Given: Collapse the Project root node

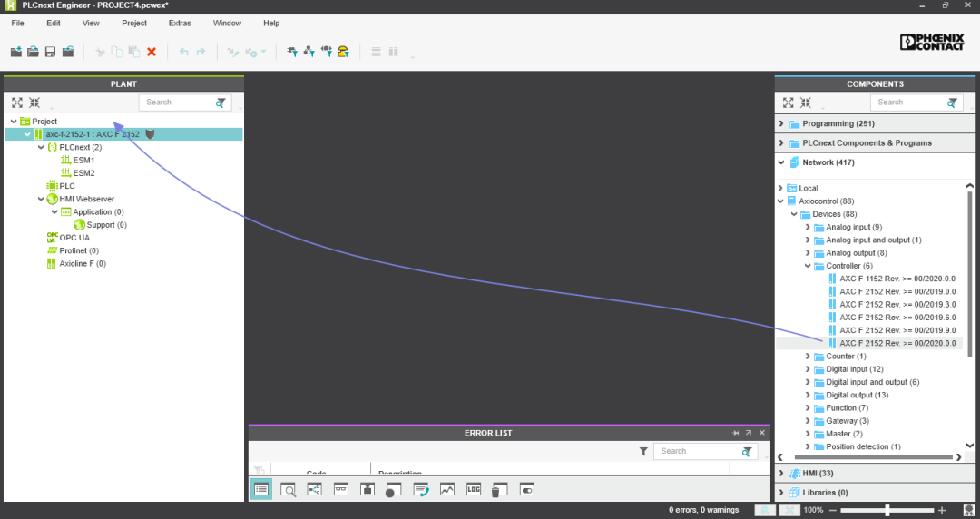Looking at the screenshot, I should [x=14, y=121].
